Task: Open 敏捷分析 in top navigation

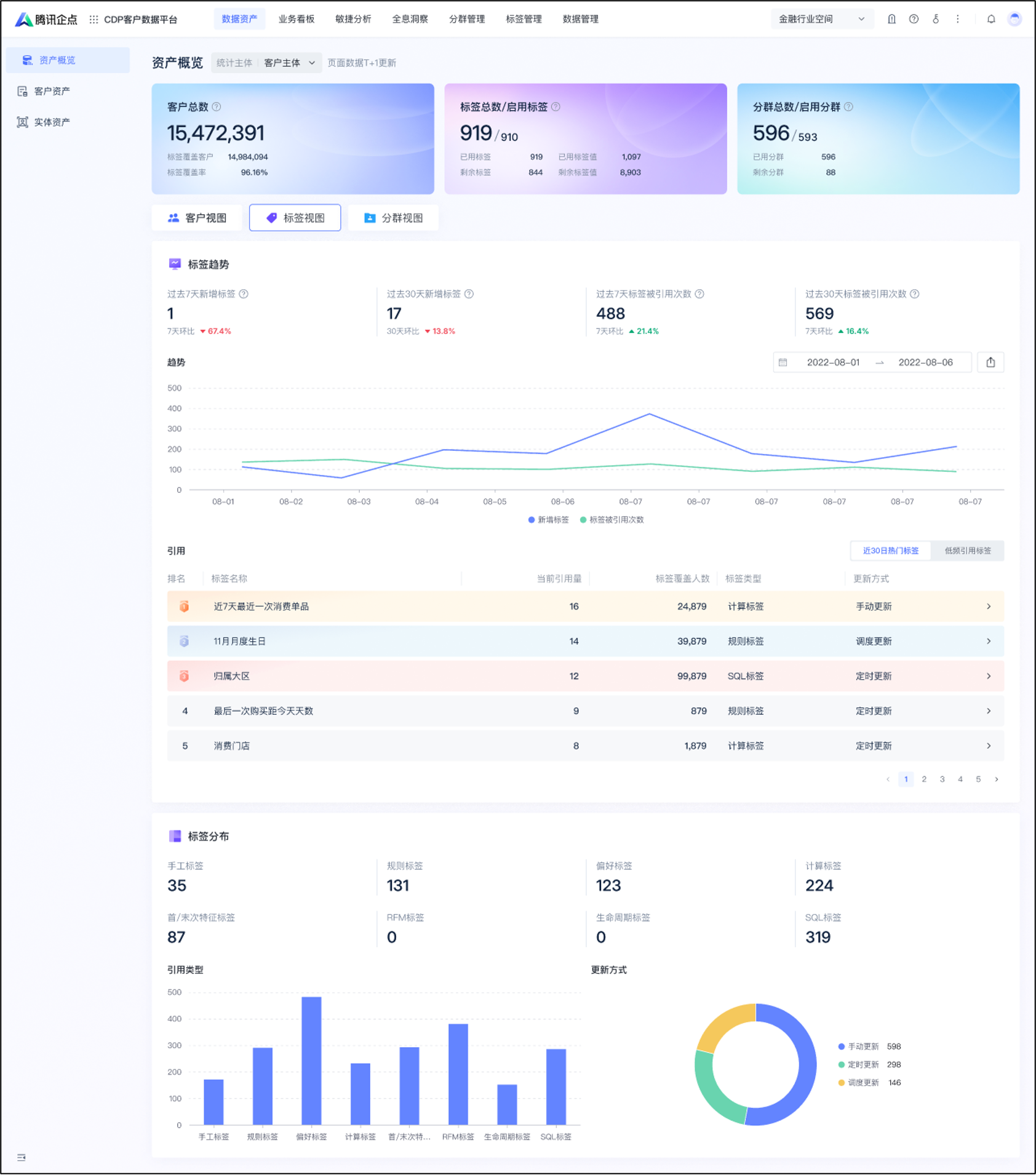Action: pyautogui.click(x=353, y=19)
